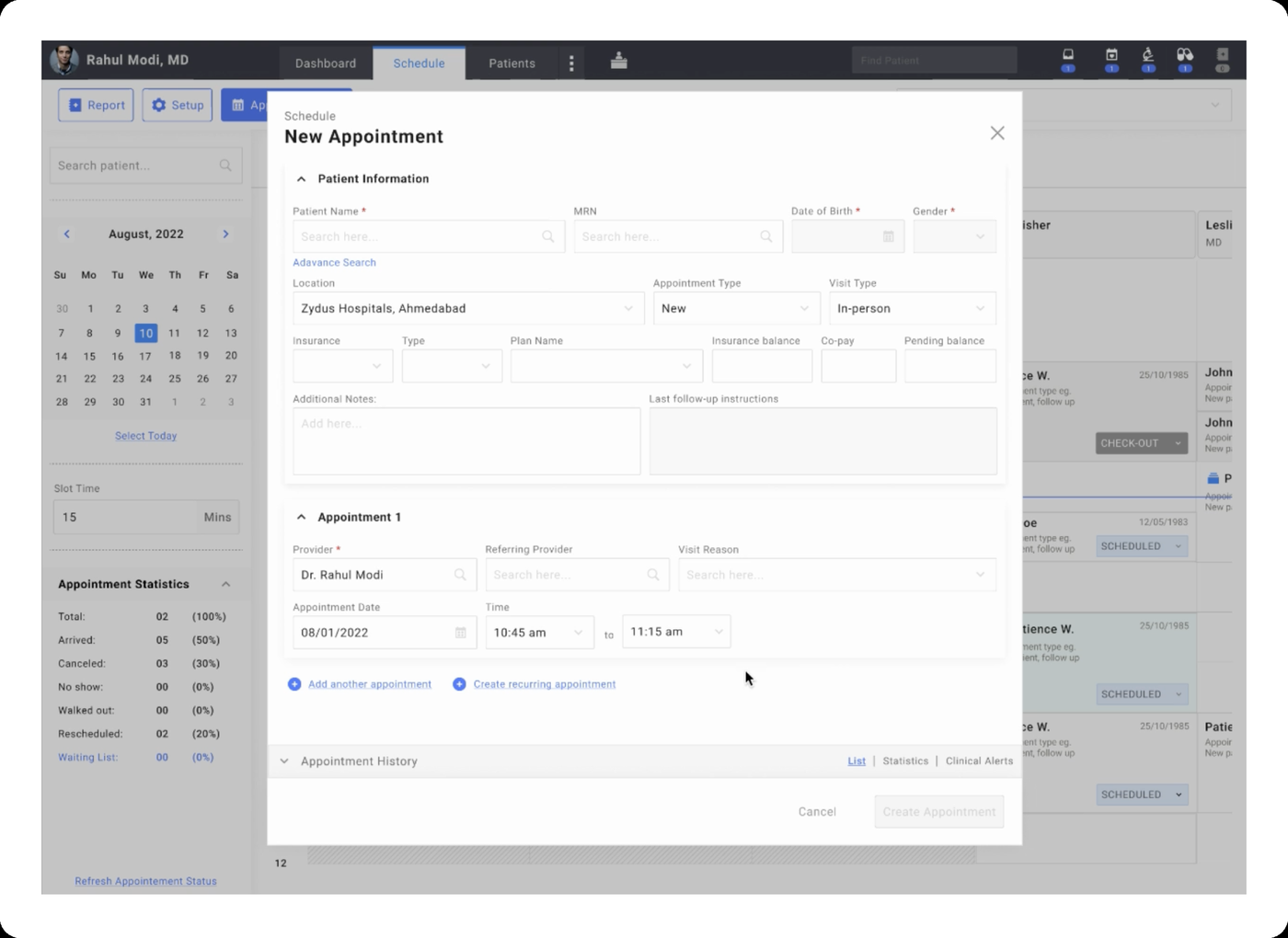Click the calendar icon in the top-right toolbar

pyautogui.click(x=1111, y=56)
